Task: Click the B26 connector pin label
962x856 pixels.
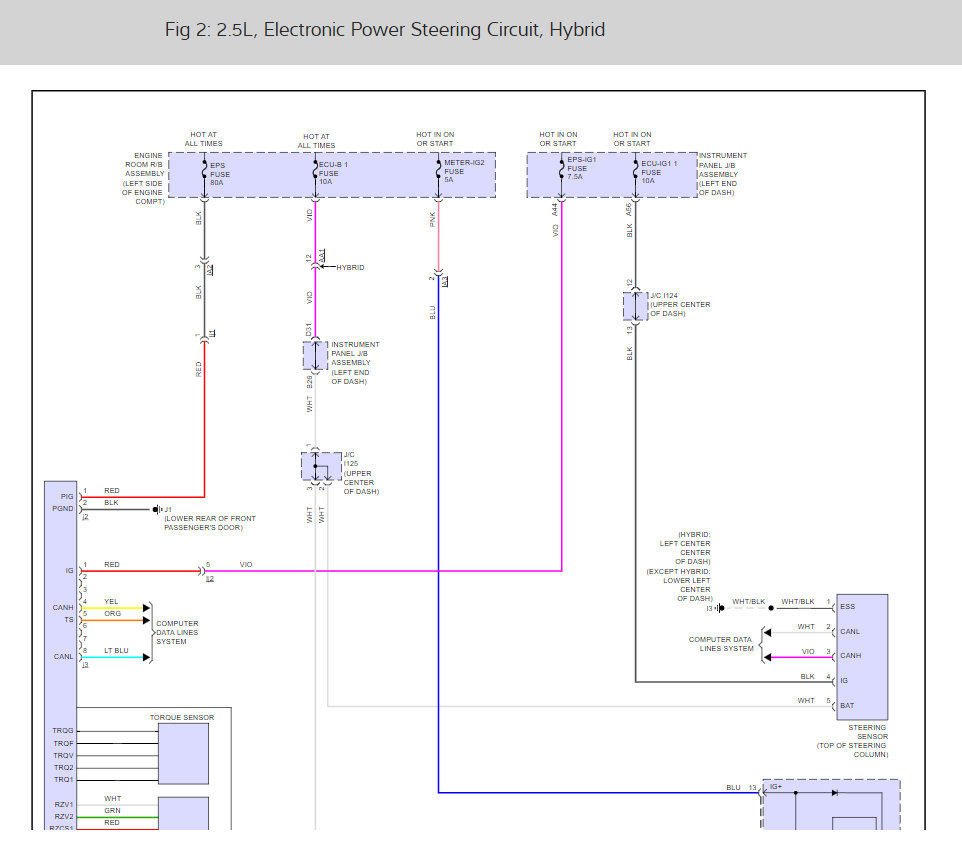Action: pyautogui.click(x=309, y=382)
